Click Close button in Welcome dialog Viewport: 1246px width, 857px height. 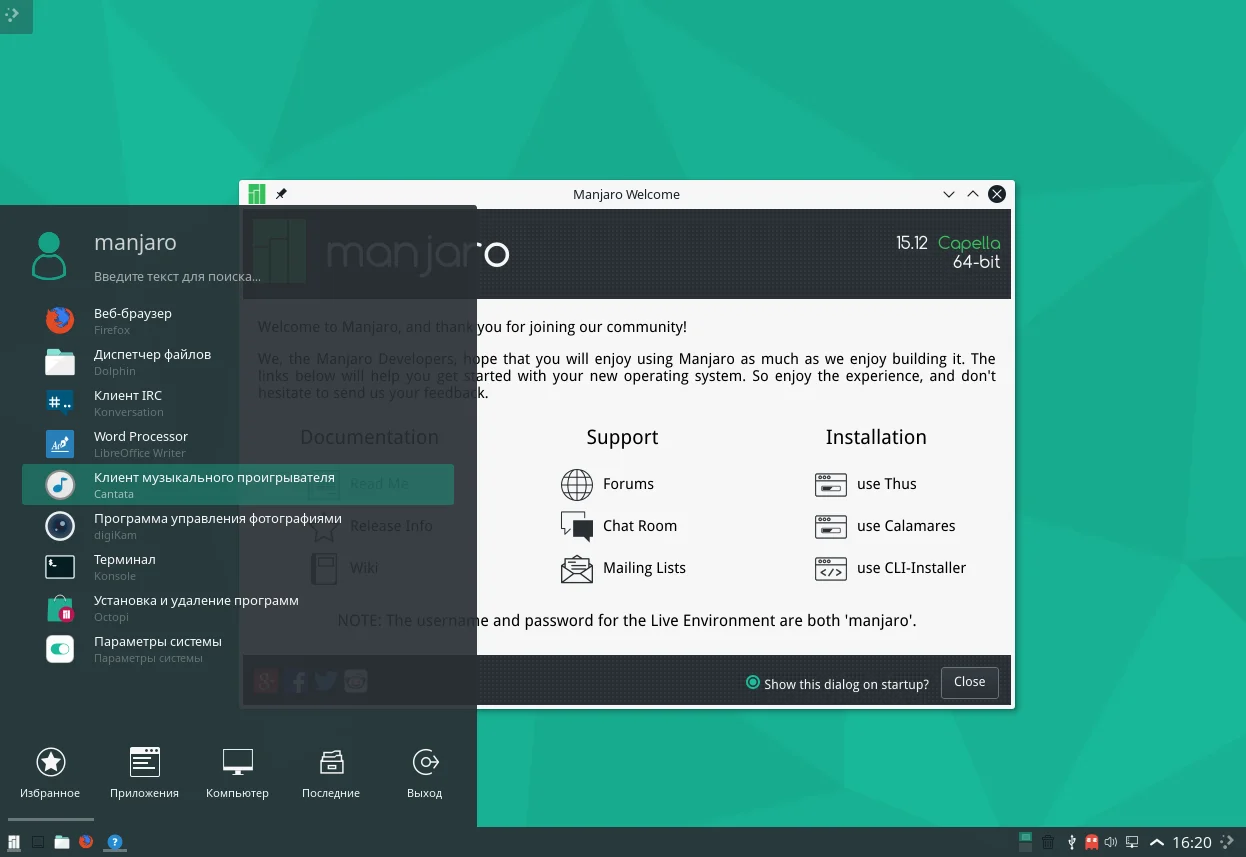(x=969, y=682)
